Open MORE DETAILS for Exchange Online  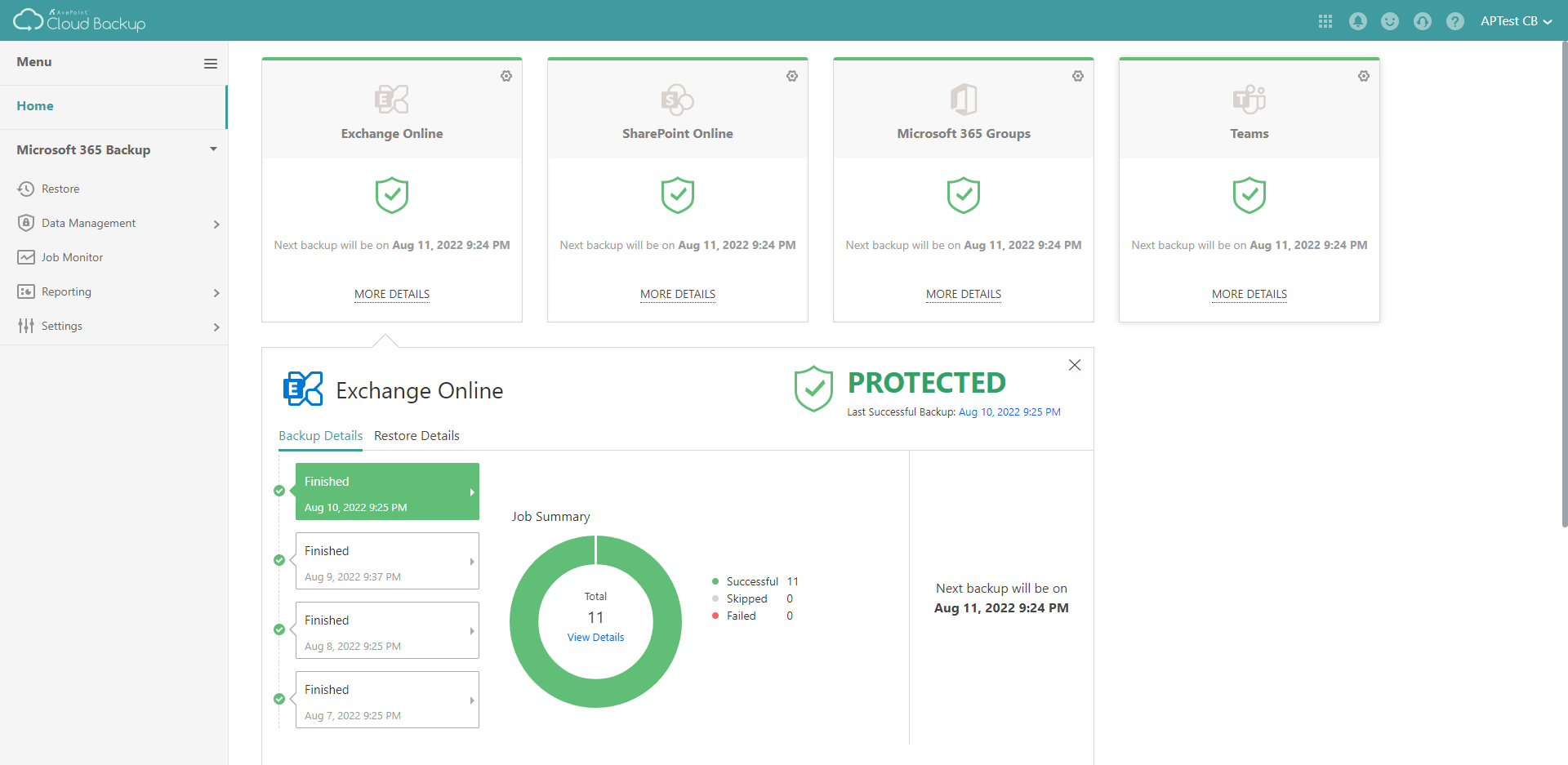click(x=392, y=294)
